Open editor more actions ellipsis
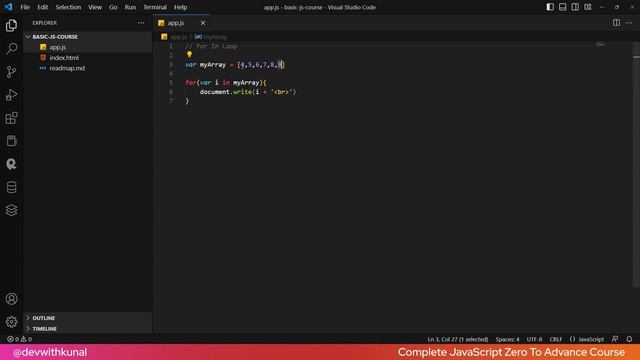This screenshot has width=640, height=360. (629, 23)
